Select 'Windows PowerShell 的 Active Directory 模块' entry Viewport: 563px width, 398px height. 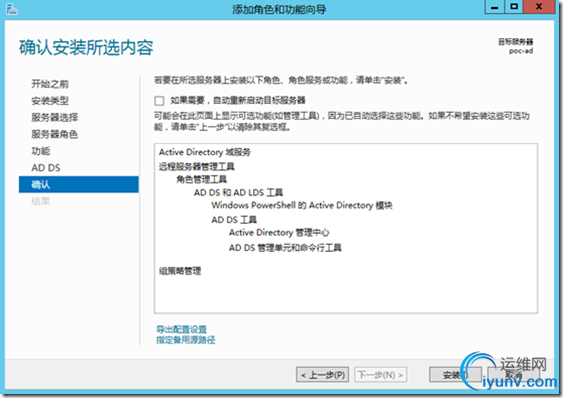point(302,205)
